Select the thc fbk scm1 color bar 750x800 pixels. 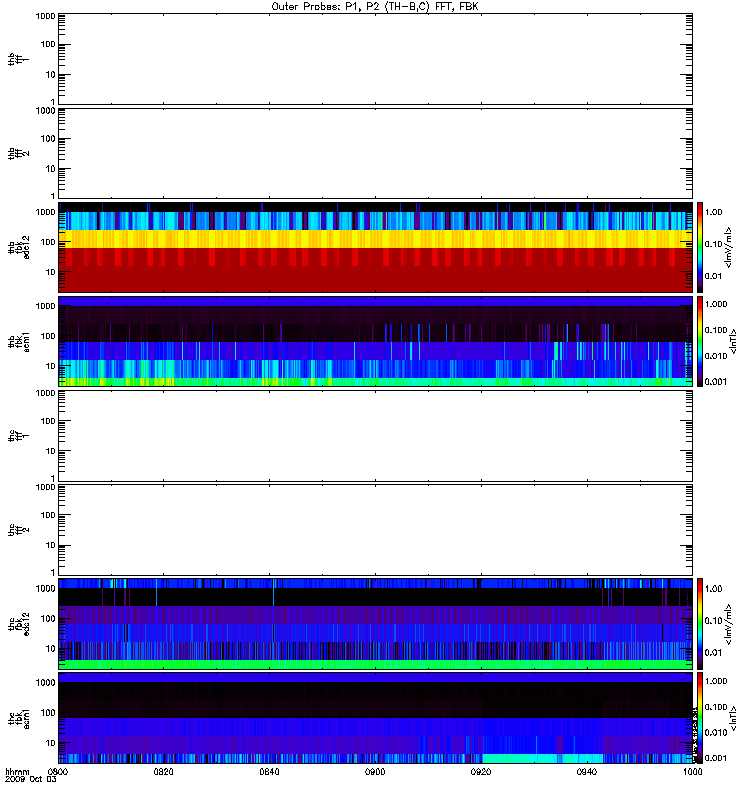[700, 717]
